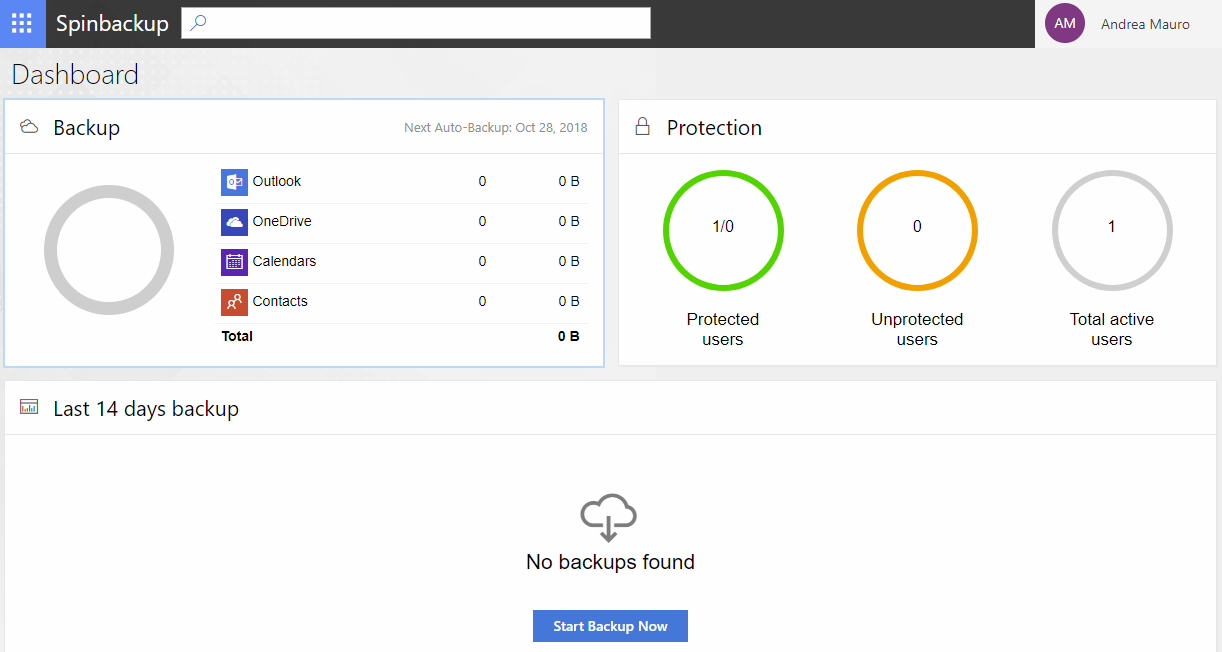Screen dimensions: 1222x652
Task: Click the Contacts item count 0
Action: 482,301
